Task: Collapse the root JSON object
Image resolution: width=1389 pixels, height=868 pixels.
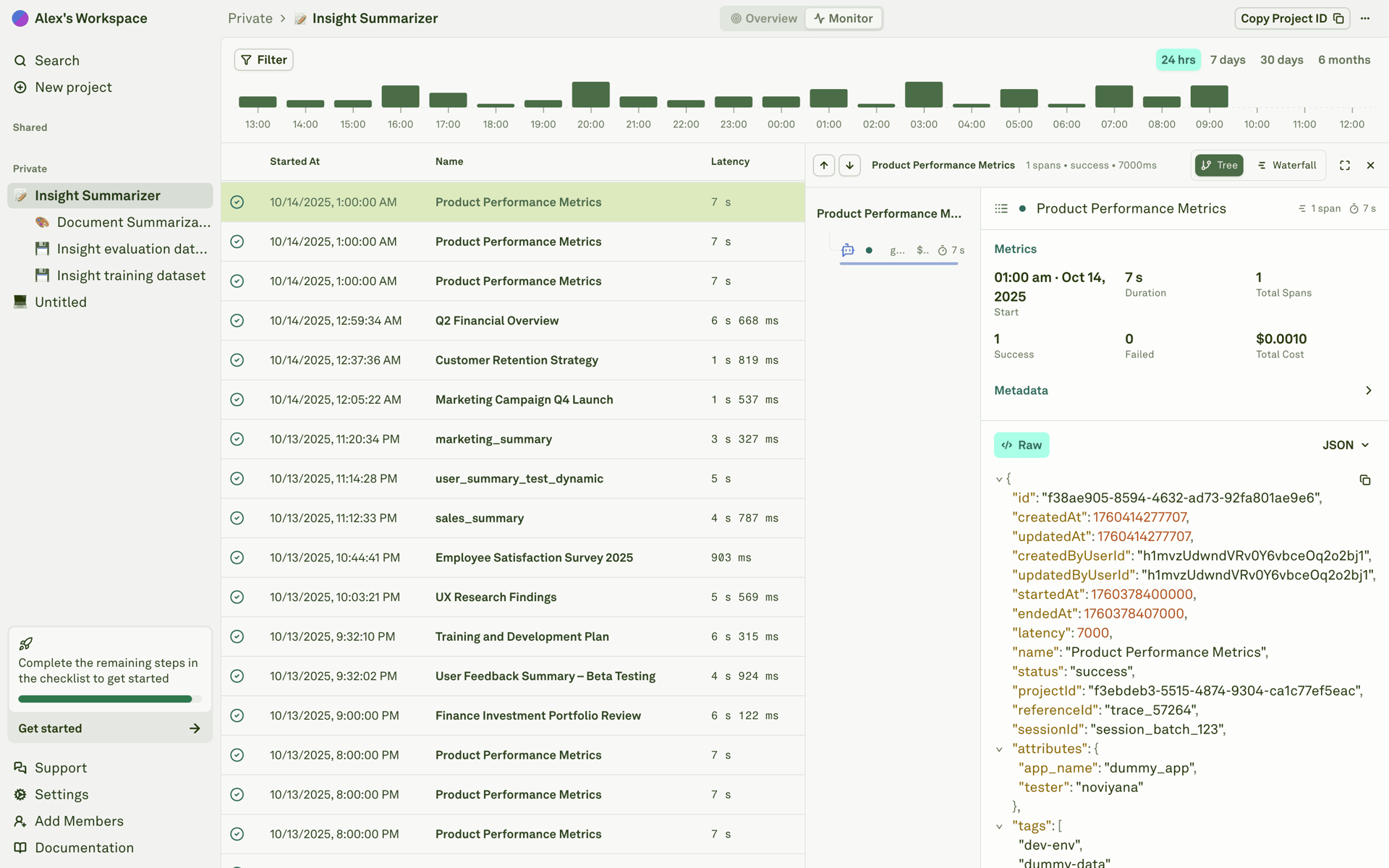Action: [999, 480]
